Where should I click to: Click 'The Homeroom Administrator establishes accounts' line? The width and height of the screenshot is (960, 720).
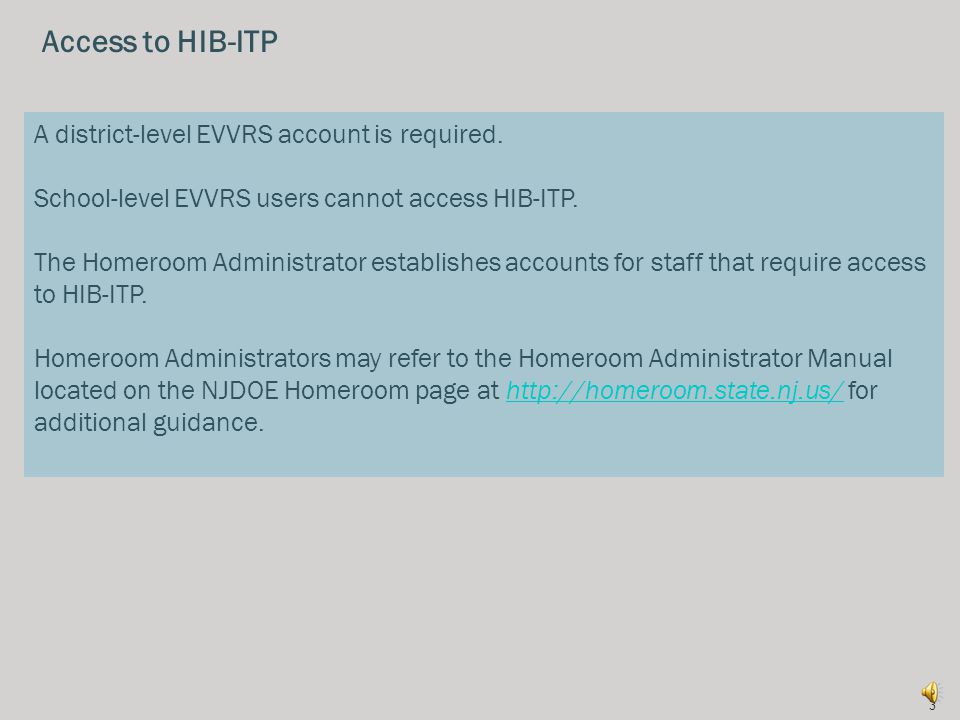tap(479, 263)
